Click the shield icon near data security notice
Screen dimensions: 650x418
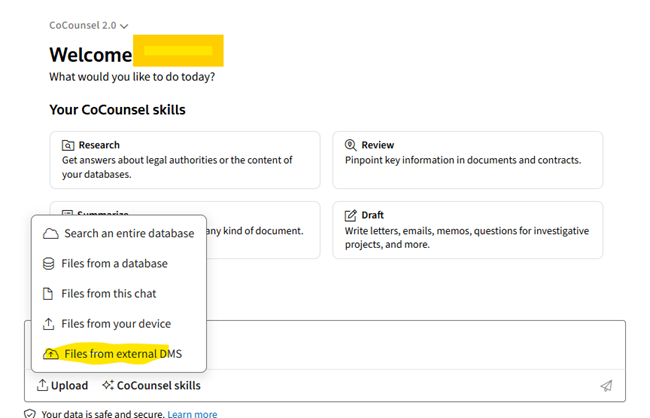click(x=31, y=413)
